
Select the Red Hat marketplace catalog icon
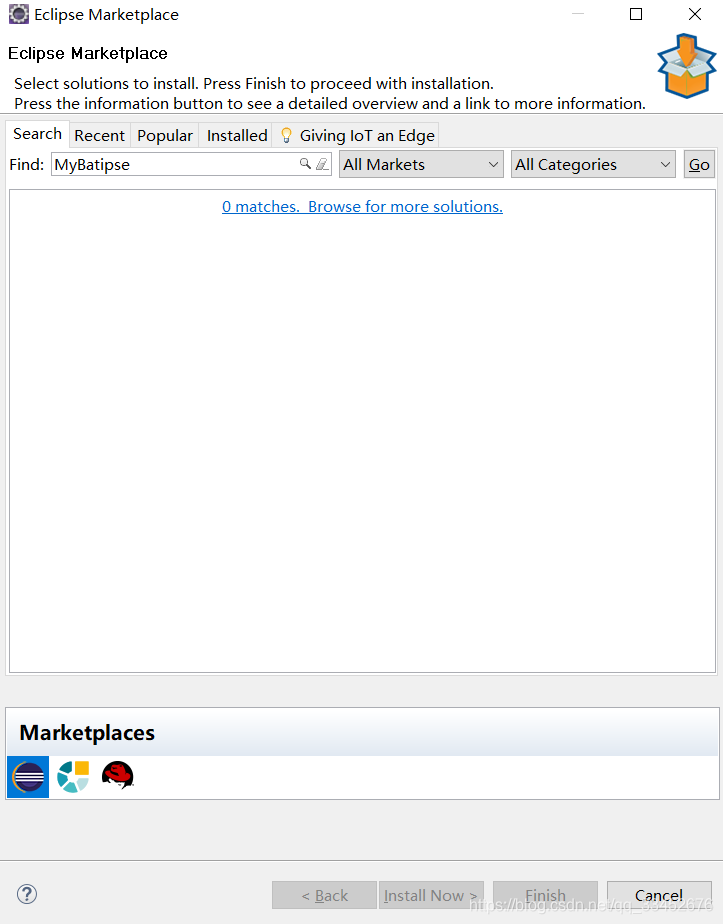click(118, 776)
